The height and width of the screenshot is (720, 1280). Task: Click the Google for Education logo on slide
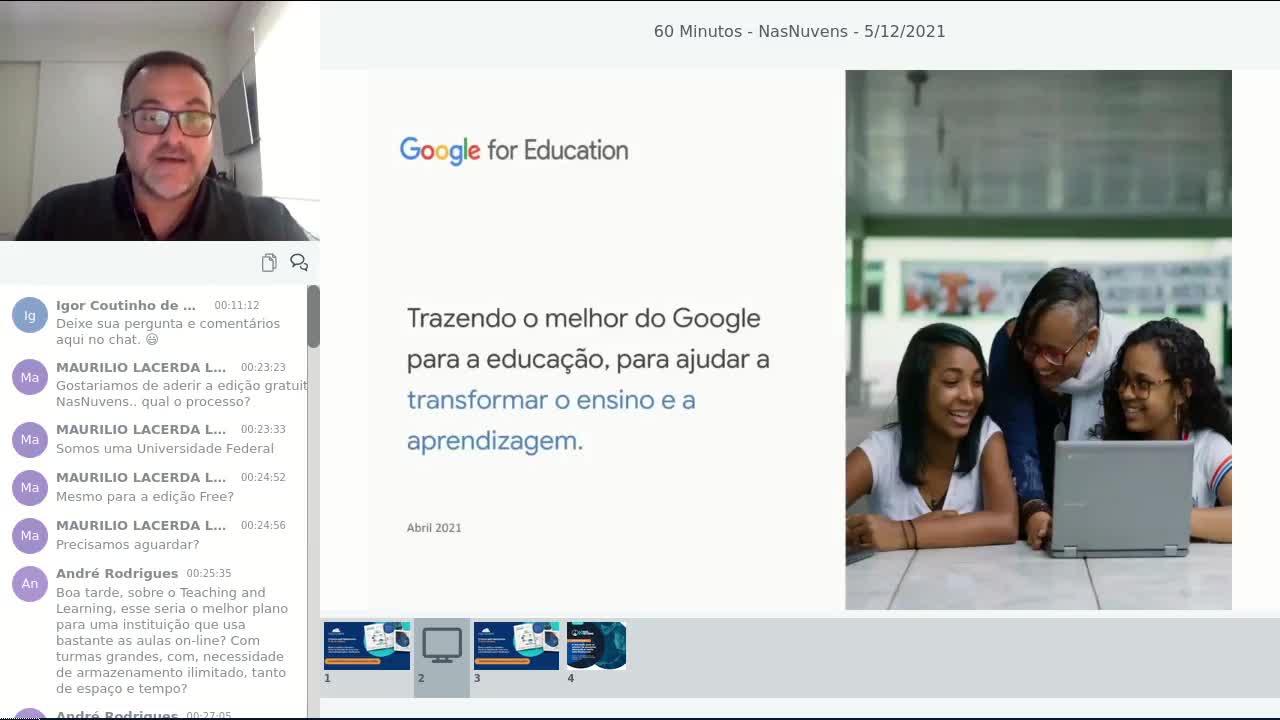point(514,150)
